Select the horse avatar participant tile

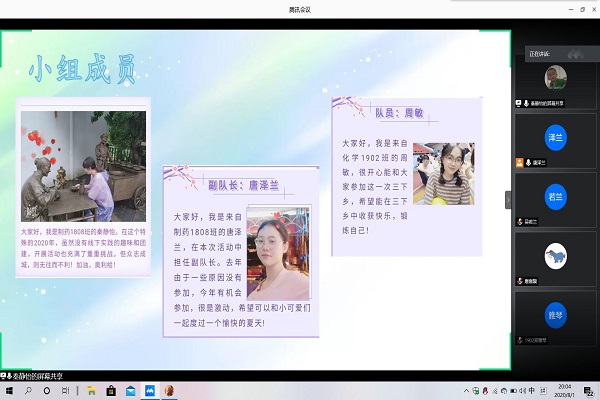[556, 256]
